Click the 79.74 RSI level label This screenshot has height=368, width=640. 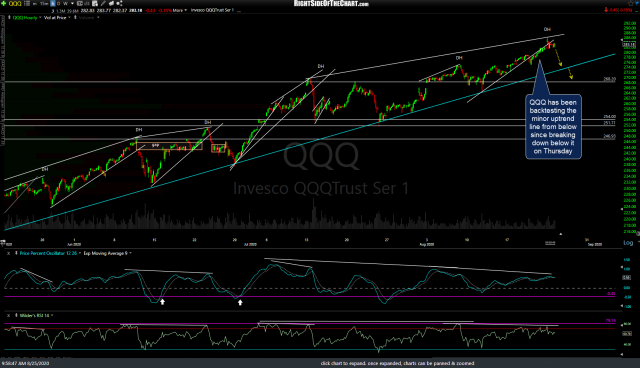pyautogui.click(x=611, y=321)
